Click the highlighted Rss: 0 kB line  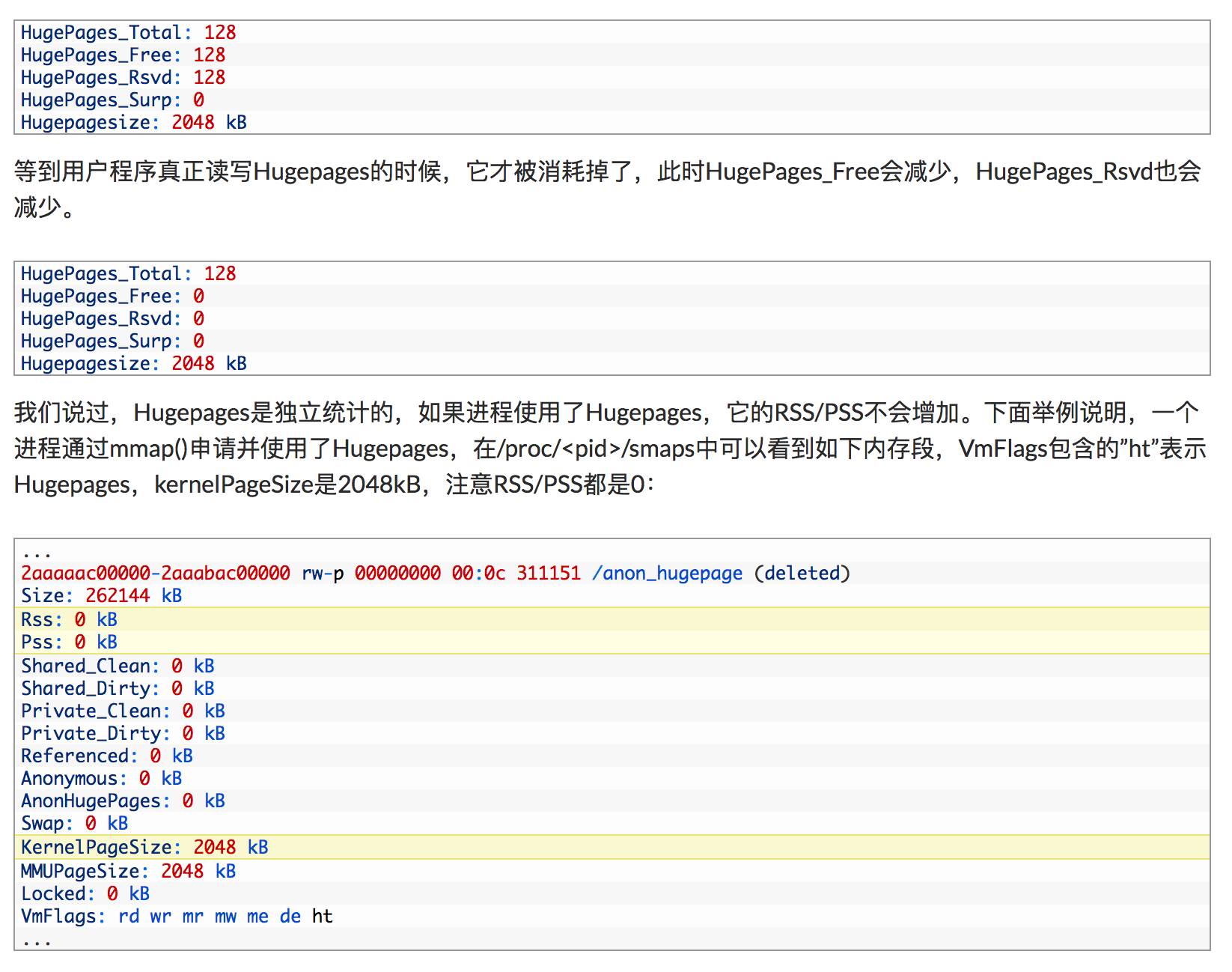point(69,620)
